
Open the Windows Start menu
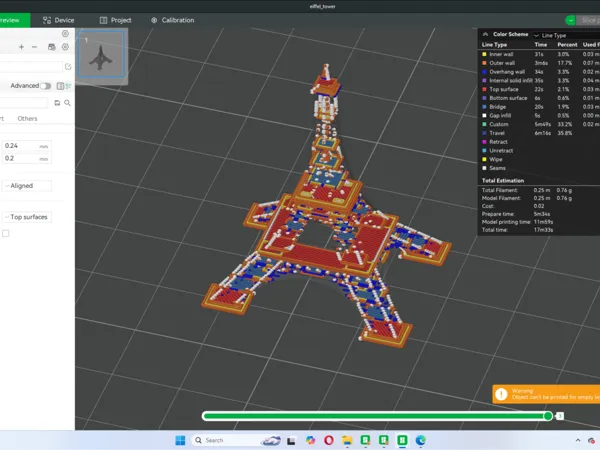(180, 440)
